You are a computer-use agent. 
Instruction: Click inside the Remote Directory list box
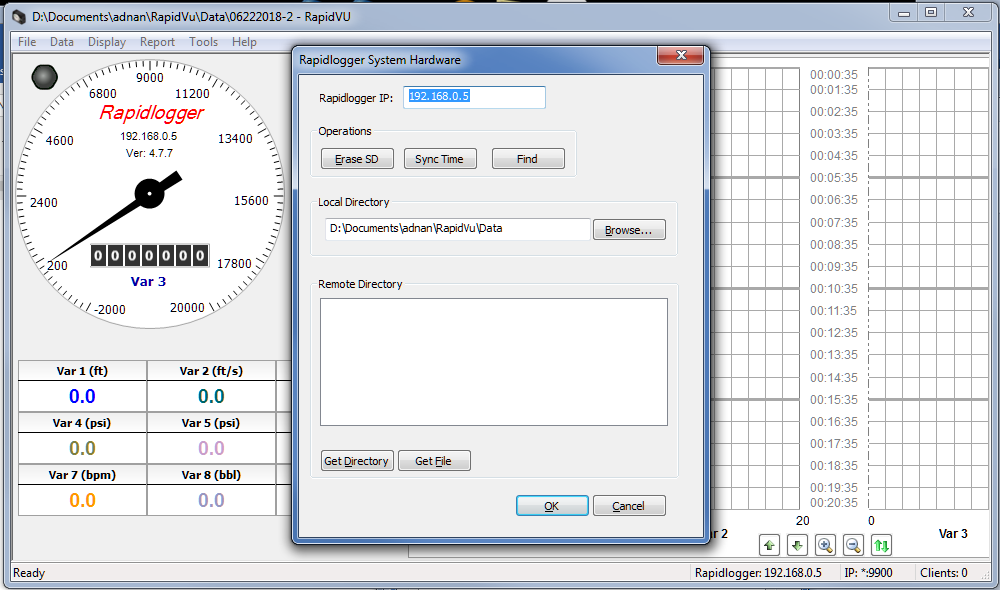point(494,362)
